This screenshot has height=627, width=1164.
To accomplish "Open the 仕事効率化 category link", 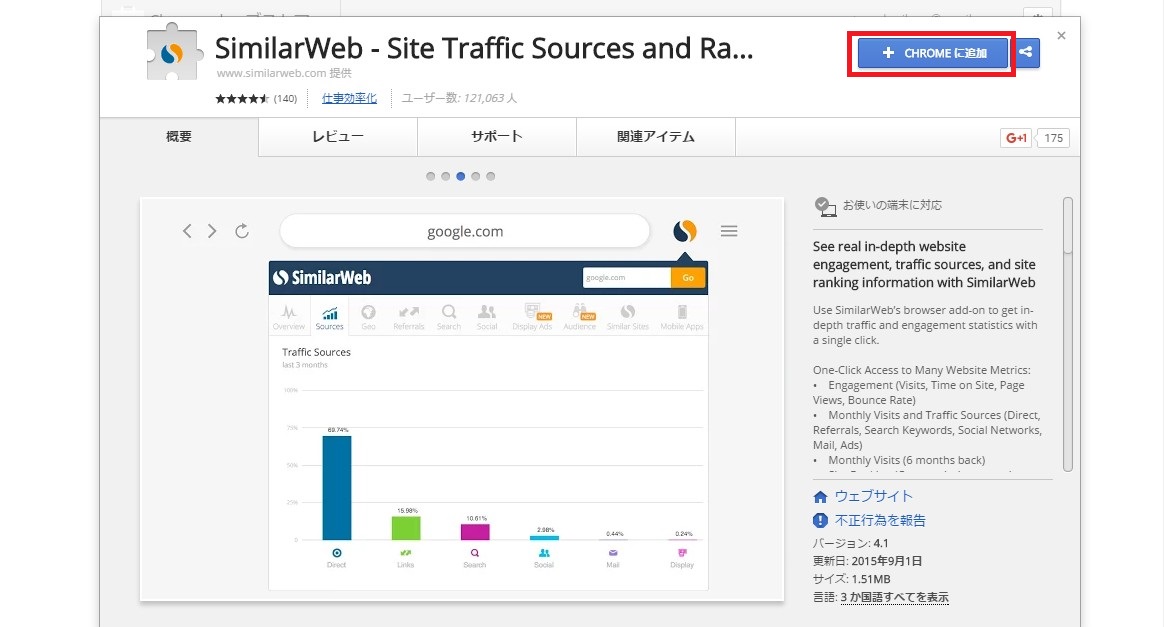I will tap(349, 98).
